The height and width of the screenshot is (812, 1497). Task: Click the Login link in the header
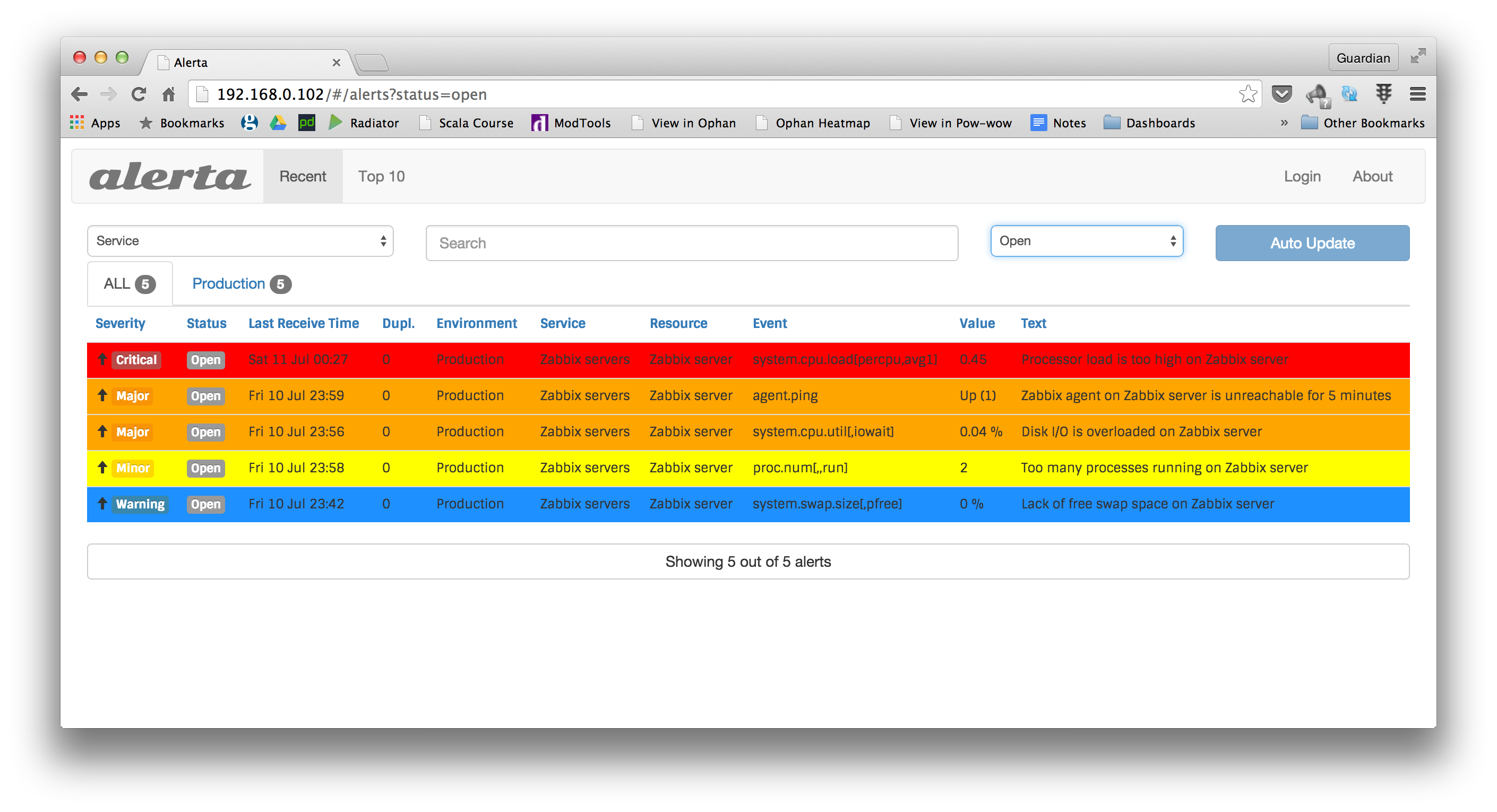(1302, 176)
